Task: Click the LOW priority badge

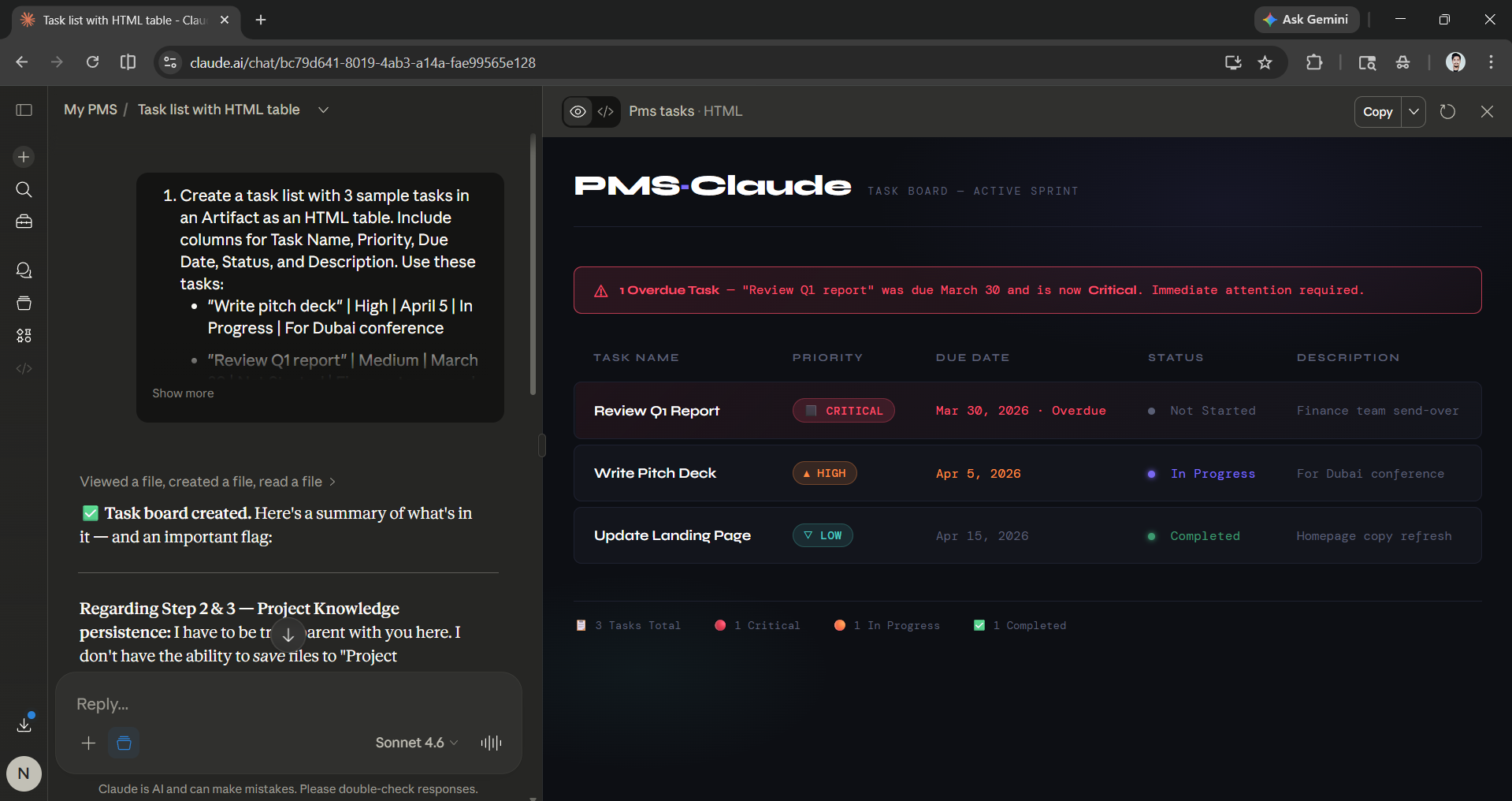Action: coord(823,535)
